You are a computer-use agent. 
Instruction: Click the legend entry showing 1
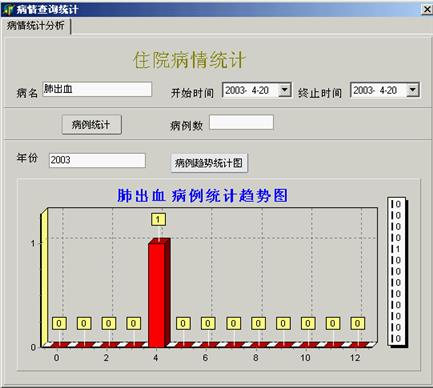tap(396, 249)
